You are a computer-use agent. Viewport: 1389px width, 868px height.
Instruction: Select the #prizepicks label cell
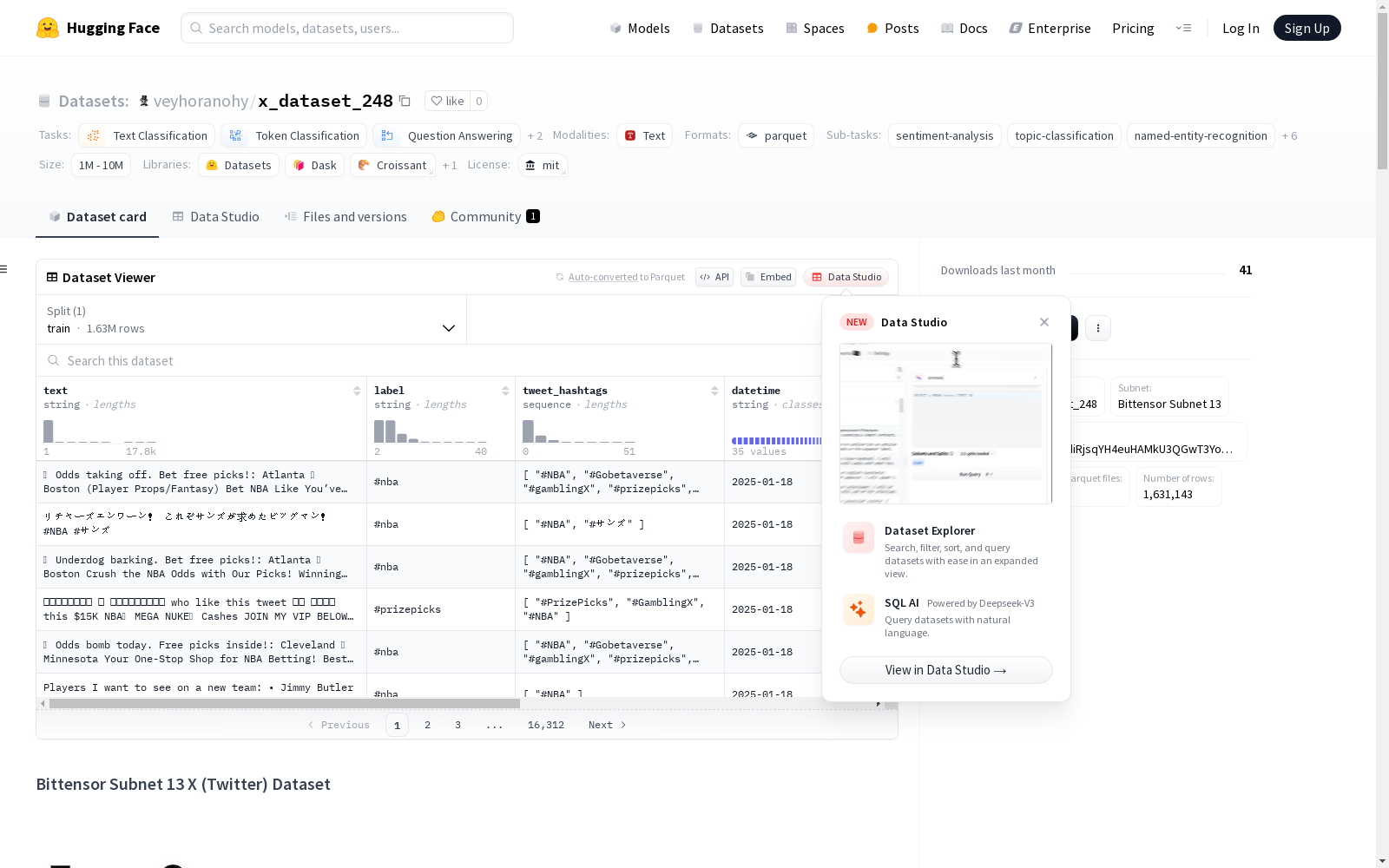tap(441, 609)
